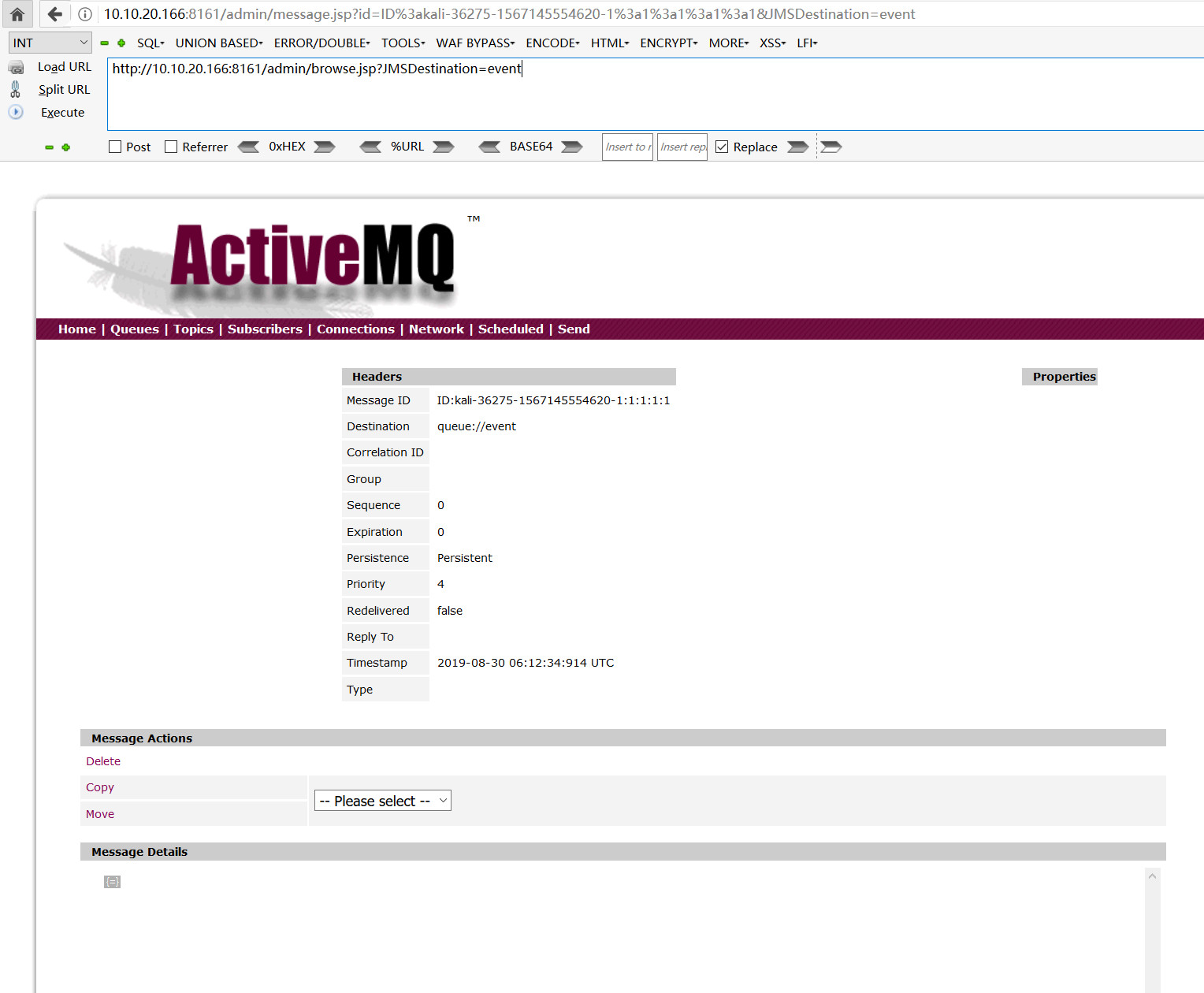Image resolution: width=1204 pixels, height=993 pixels.
Task: Click the message details format icon
Action: [112, 882]
